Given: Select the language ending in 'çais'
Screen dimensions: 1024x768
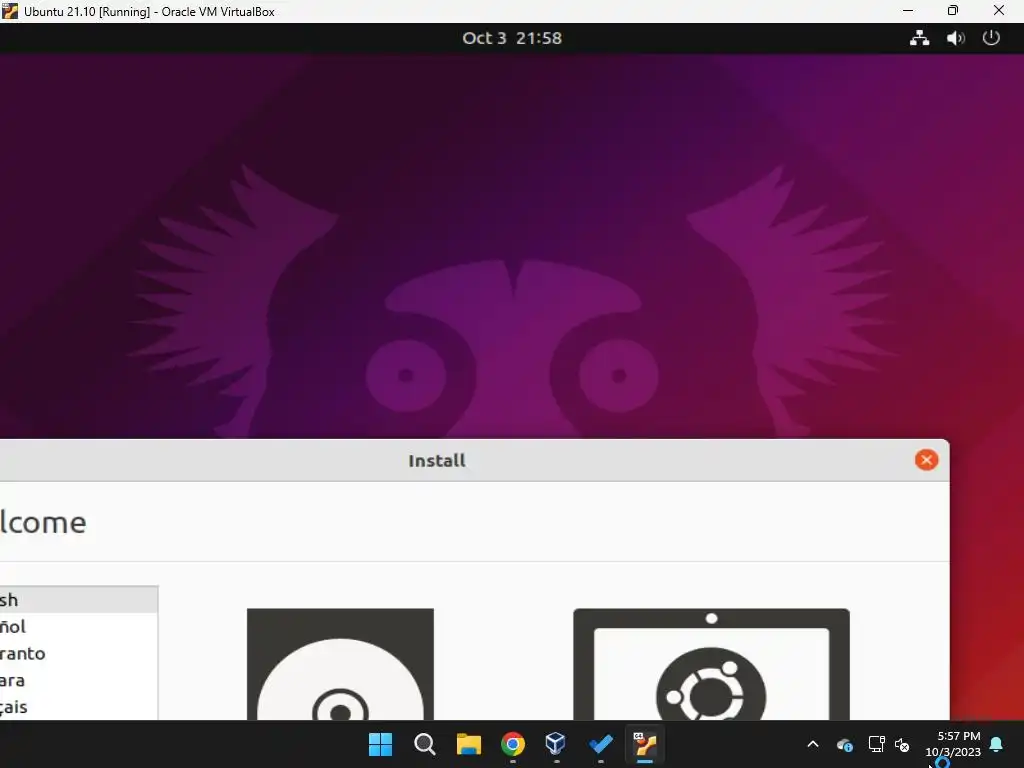Looking at the screenshot, I should (x=78, y=707).
